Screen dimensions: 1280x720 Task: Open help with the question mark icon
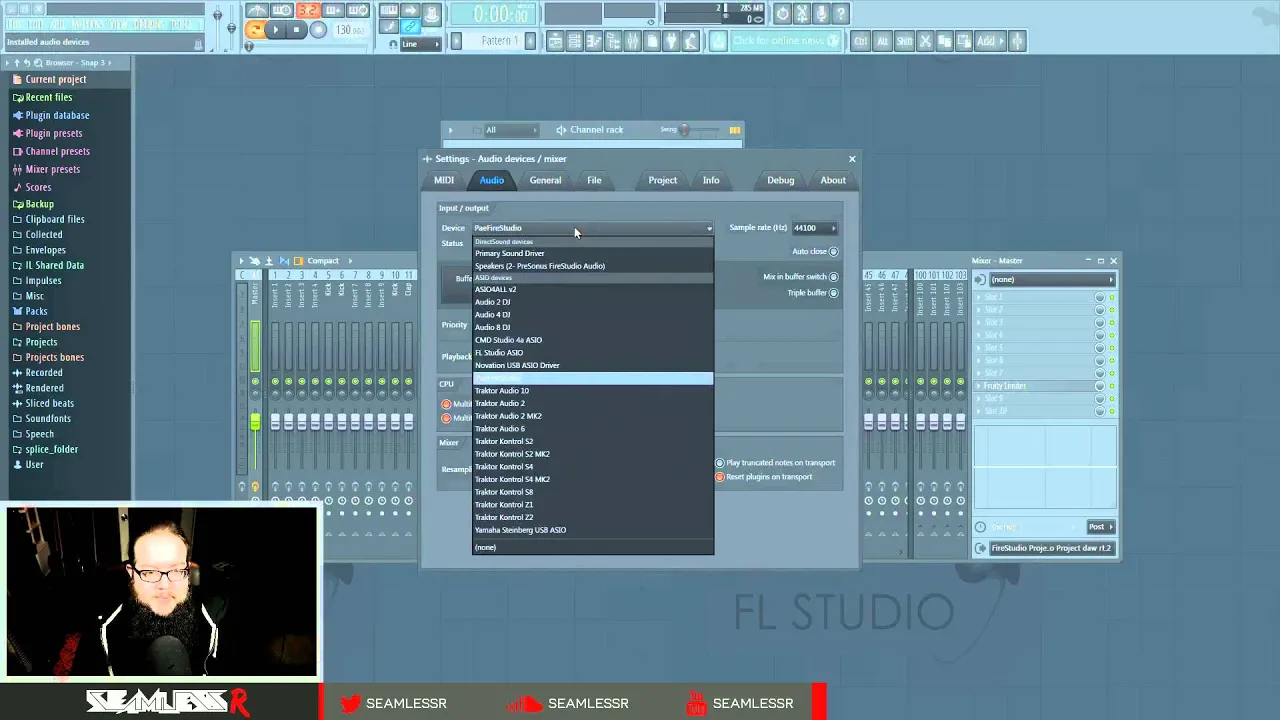(x=841, y=13)
